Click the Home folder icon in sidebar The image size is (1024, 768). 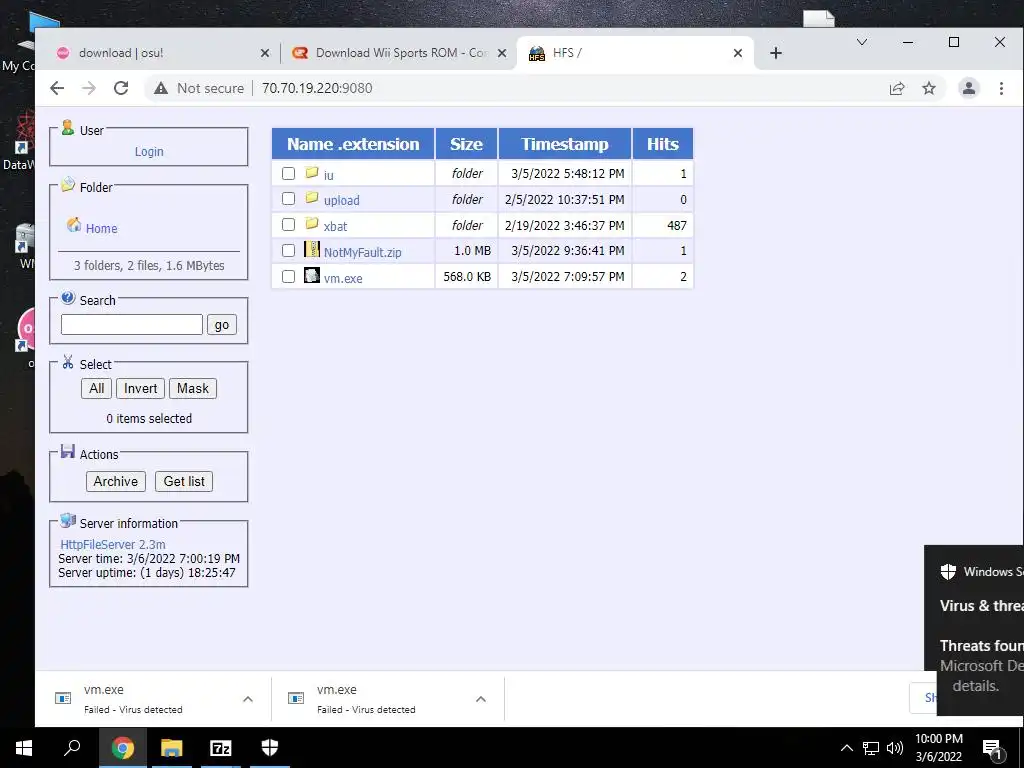(x=74, y=225)
